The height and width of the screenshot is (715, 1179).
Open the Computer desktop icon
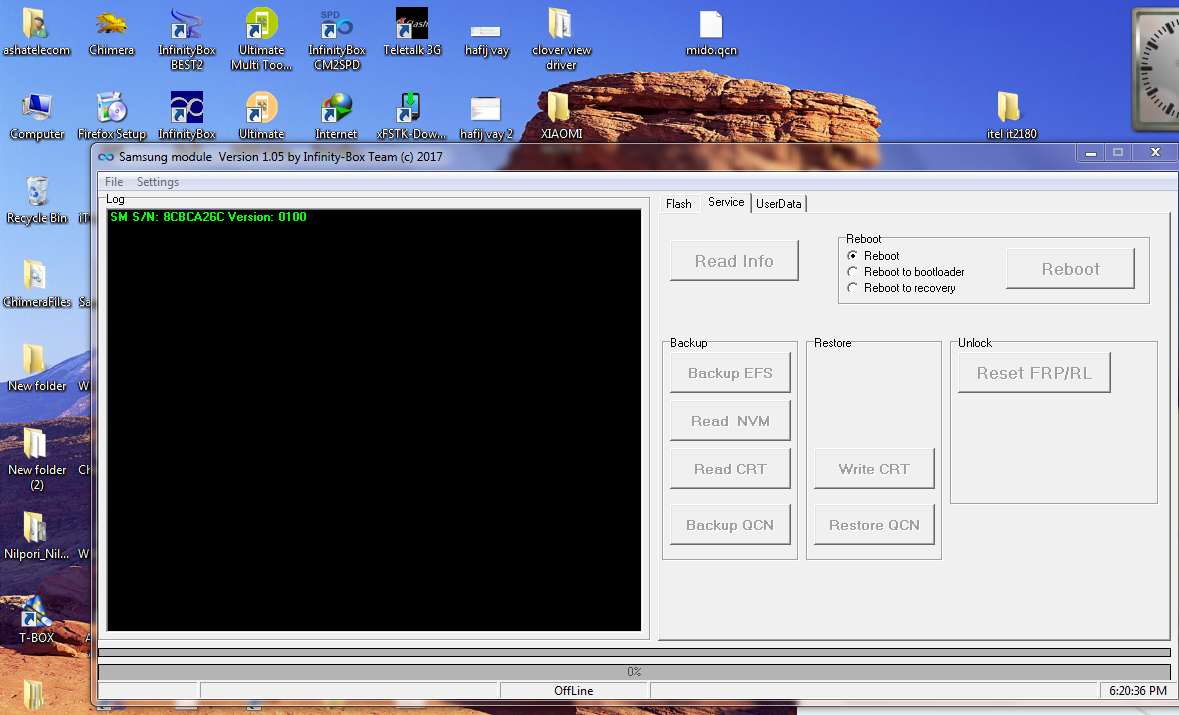(x=37, y=117)
